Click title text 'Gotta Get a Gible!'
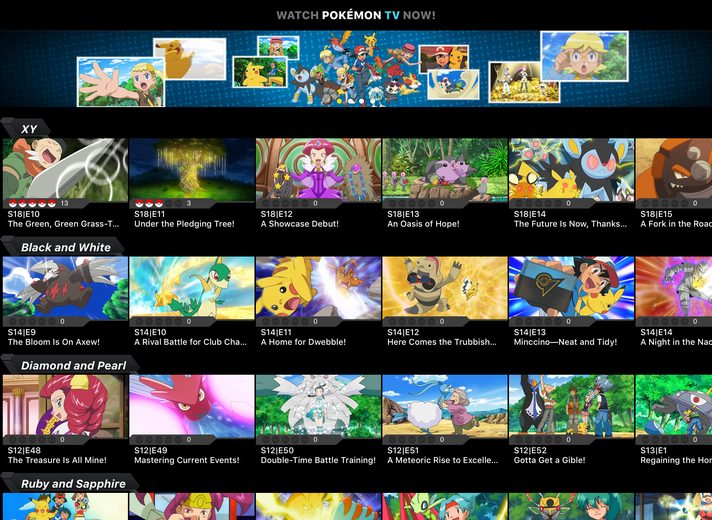712x520 pixels. pyautogui.click(x=549, y=460)
